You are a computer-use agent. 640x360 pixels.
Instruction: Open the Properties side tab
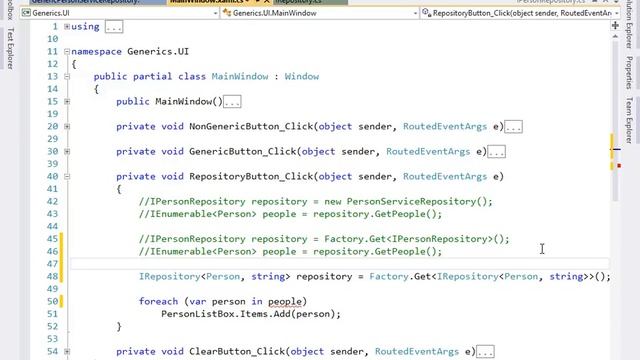click(629, 73)
